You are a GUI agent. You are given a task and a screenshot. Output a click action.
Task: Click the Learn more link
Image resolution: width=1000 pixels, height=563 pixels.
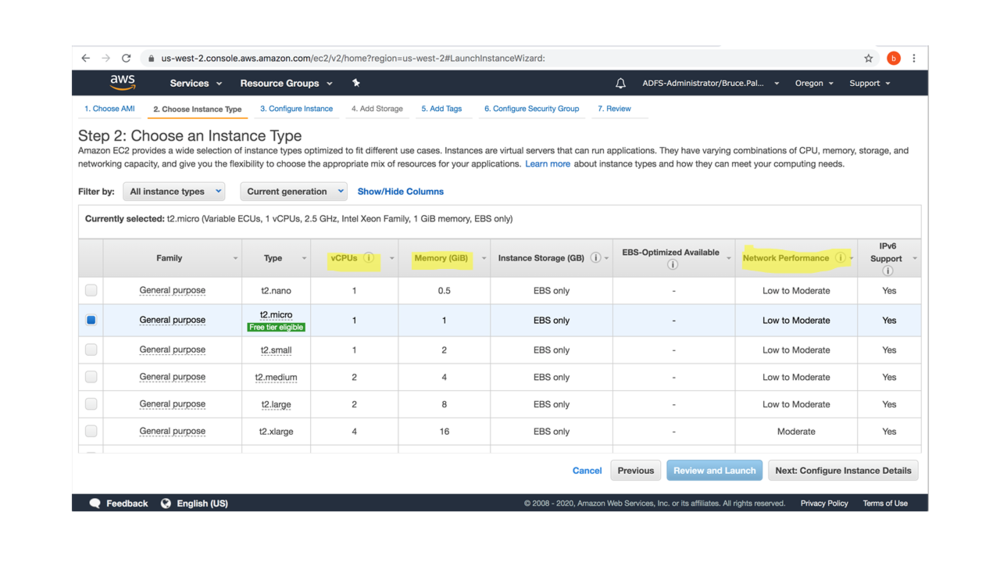tap(547, 164)
